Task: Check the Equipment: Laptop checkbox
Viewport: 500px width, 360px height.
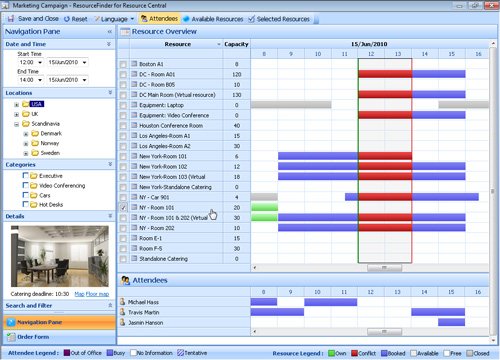Action: (x=123, y=105)
